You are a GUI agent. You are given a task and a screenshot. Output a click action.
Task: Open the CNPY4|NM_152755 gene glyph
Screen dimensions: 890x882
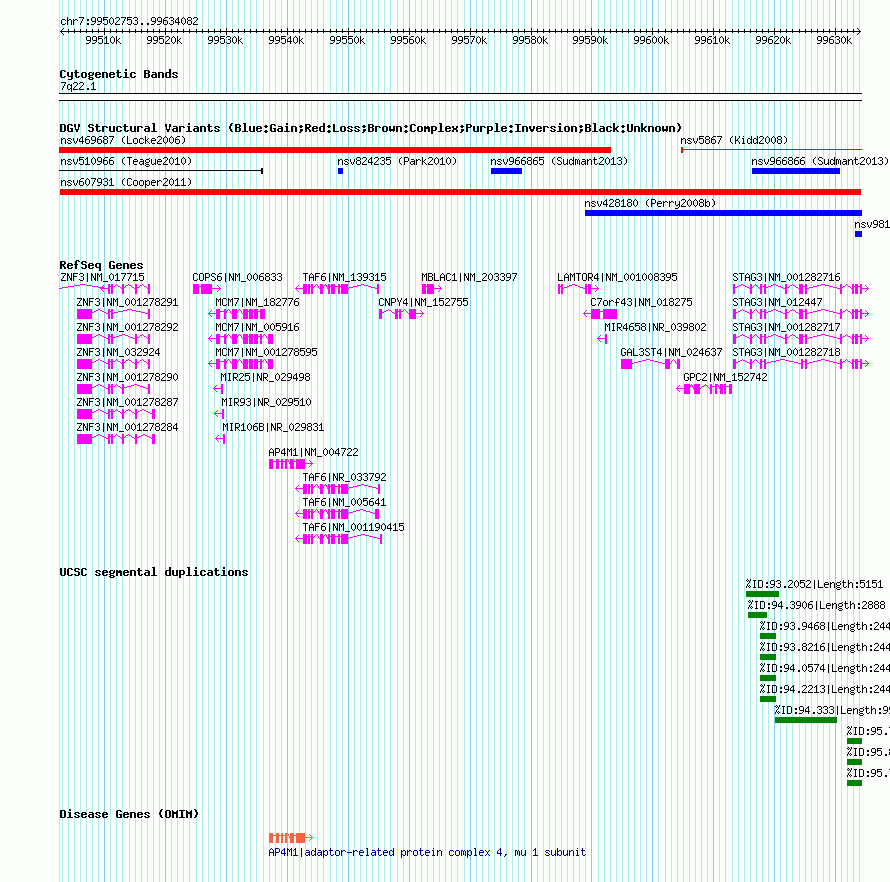[x=401, y=314]
